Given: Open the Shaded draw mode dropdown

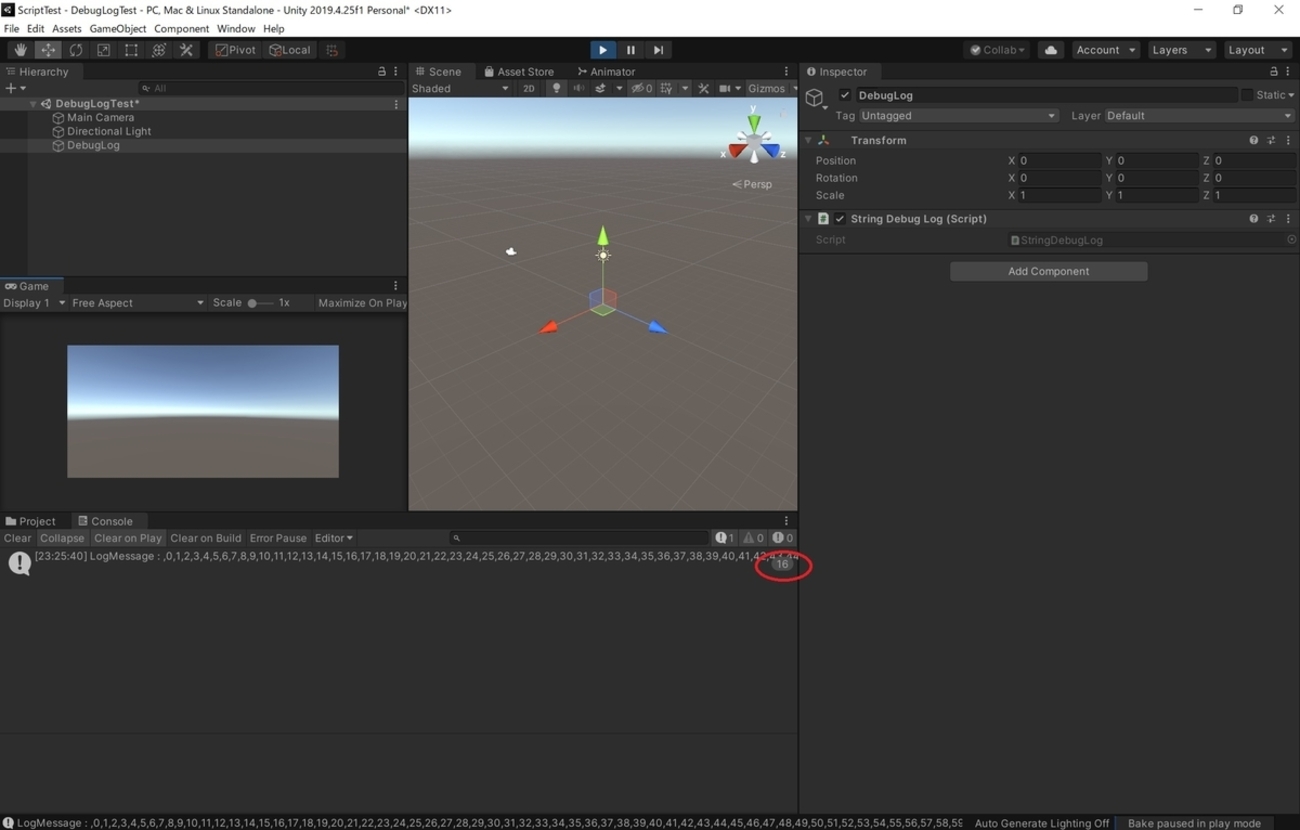Looking at the screenshot, I should coord(460,88).
